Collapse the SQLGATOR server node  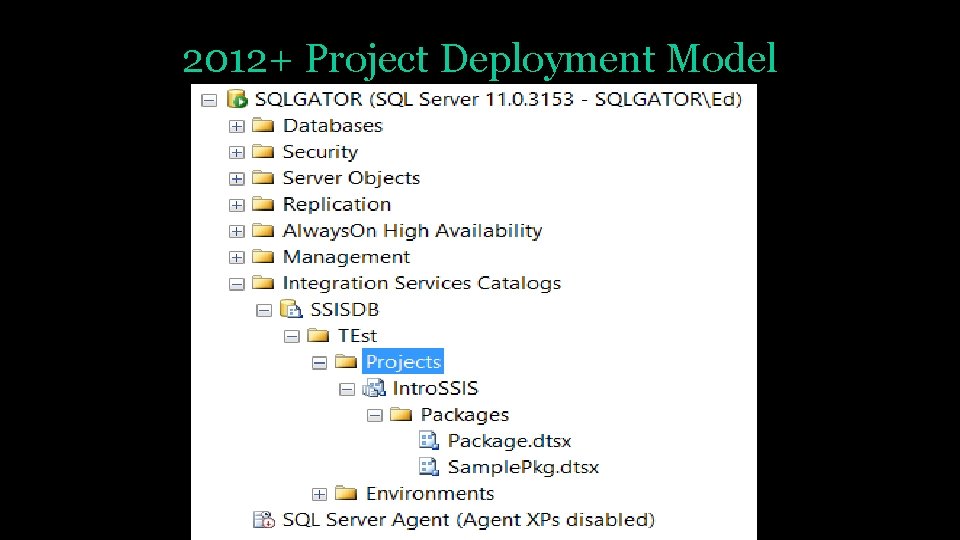[209, 100]
